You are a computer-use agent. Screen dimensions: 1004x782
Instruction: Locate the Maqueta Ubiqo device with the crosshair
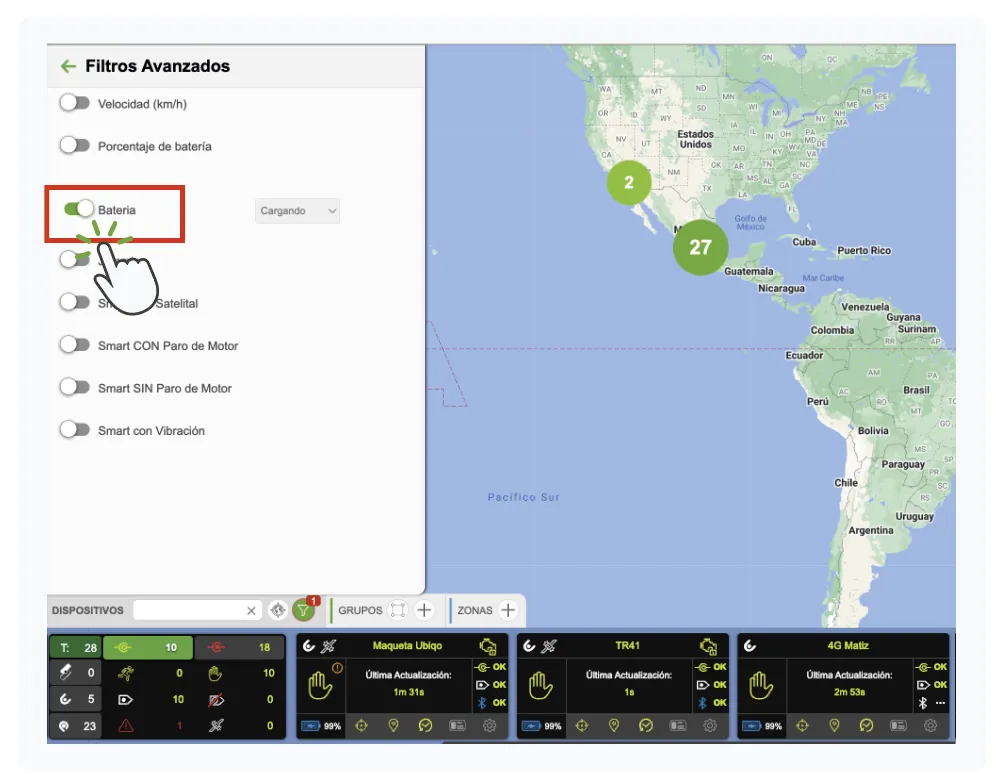pyautogui.click(x=361, y=726)
